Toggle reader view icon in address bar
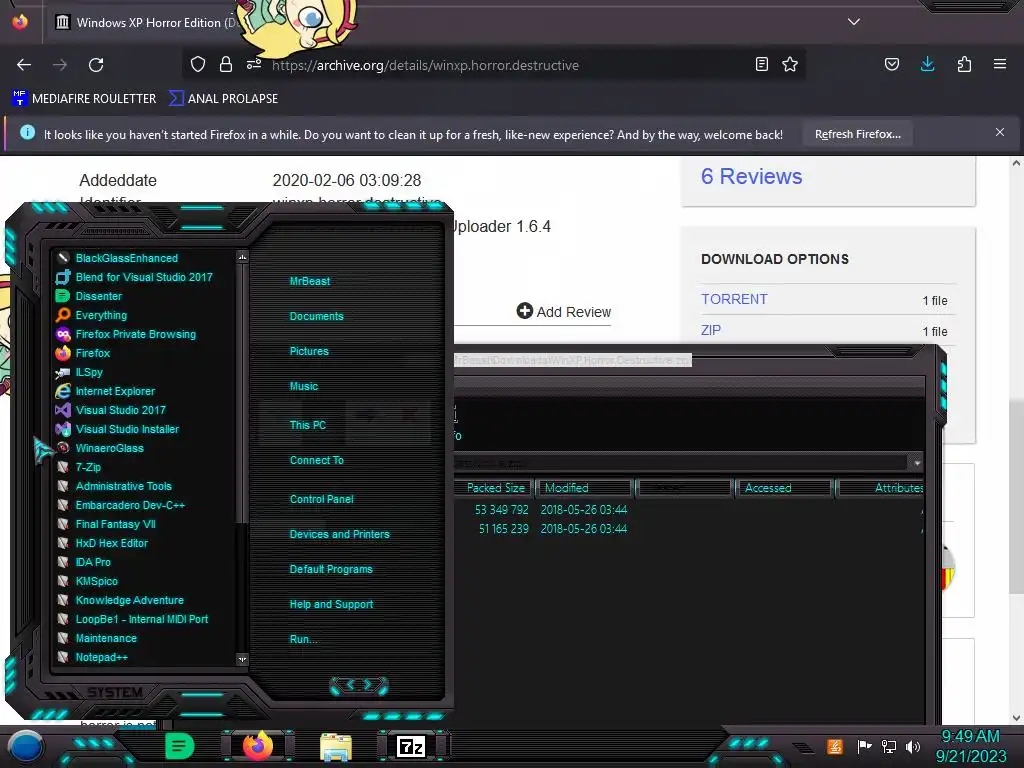The width and height of the screenshot is (1024, 768). [x=761, y=64]
